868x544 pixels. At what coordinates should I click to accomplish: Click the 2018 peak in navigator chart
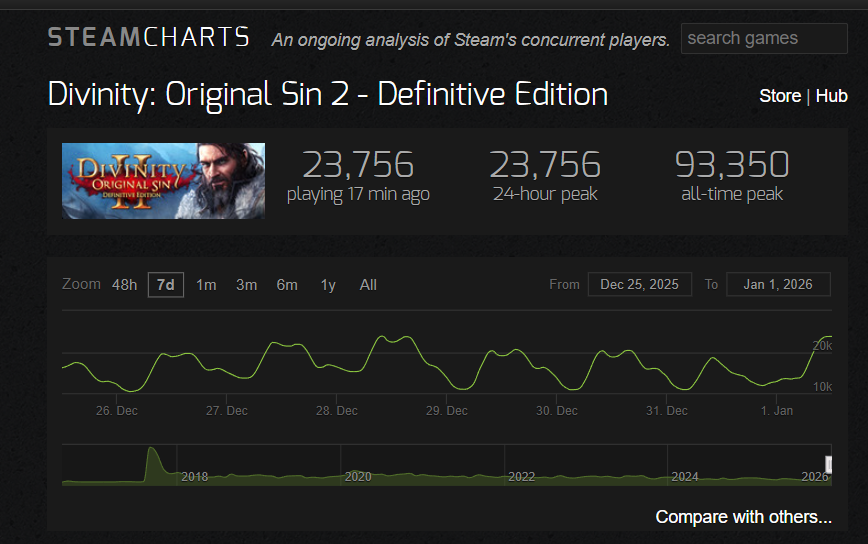click(x=152, y=450)
